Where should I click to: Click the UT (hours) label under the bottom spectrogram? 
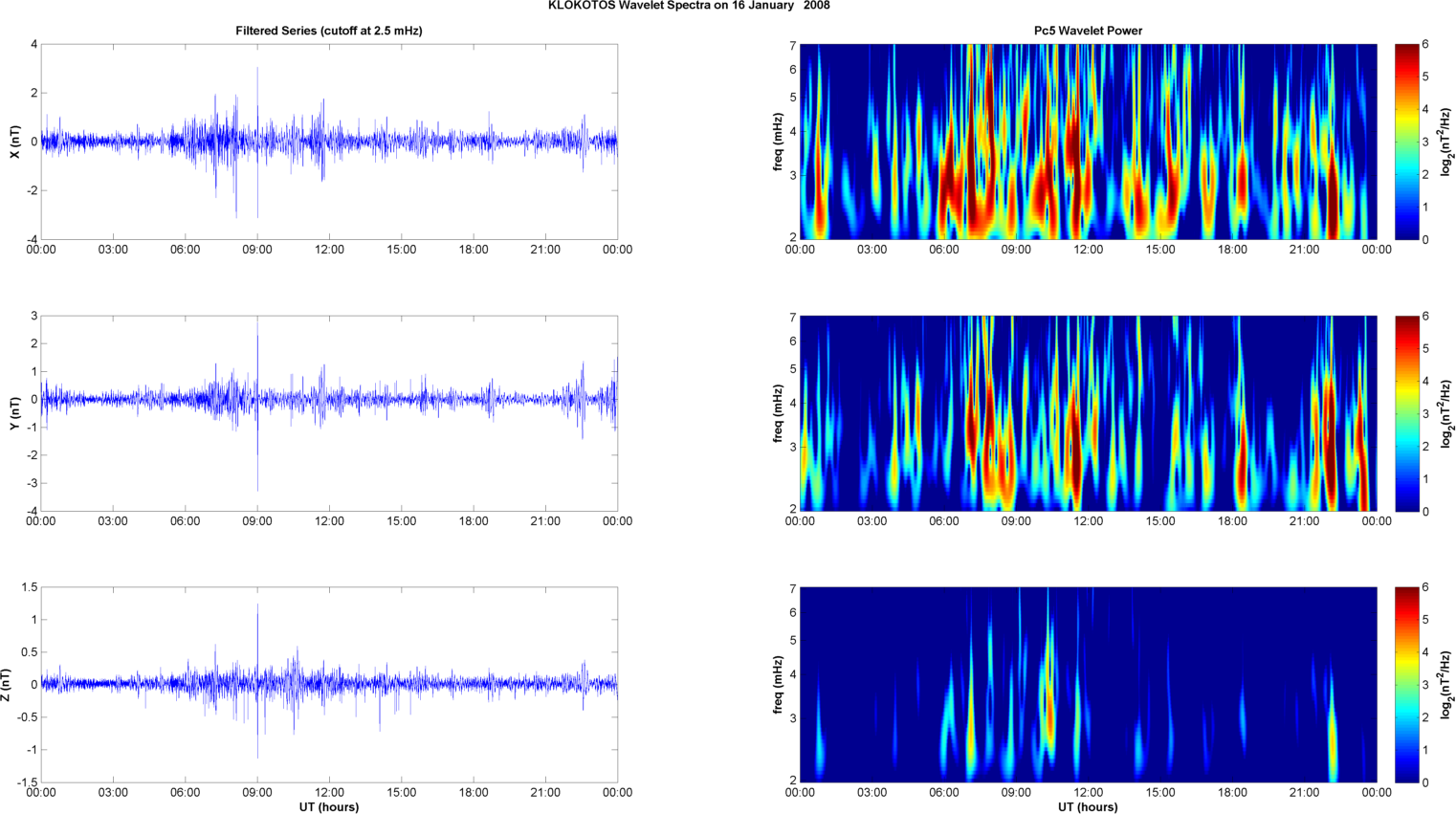click(1088, 807)
